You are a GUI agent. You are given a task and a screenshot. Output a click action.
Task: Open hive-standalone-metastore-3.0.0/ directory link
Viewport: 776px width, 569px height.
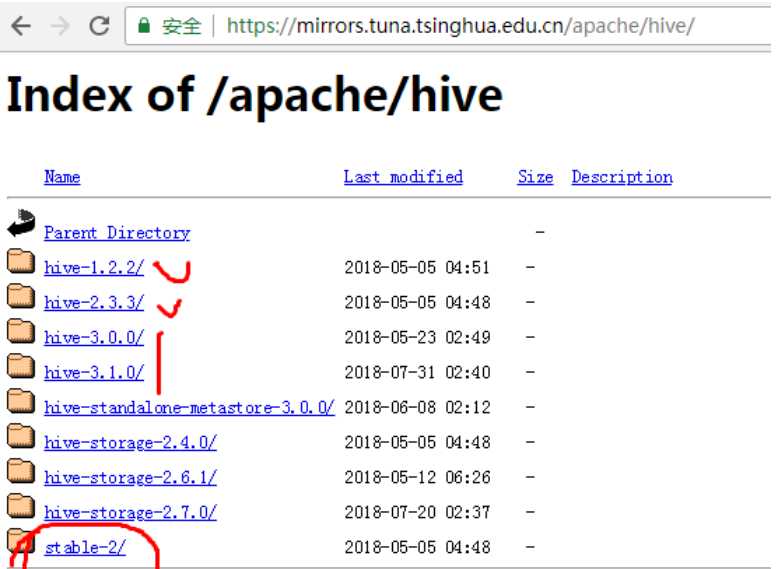[x=190, y=407]
